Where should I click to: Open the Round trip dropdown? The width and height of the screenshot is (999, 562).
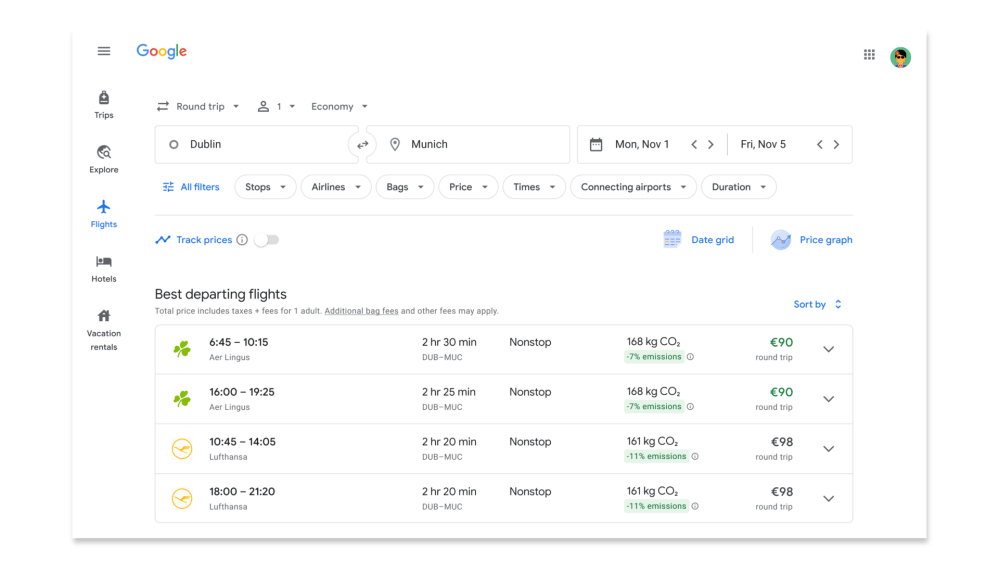198,107
